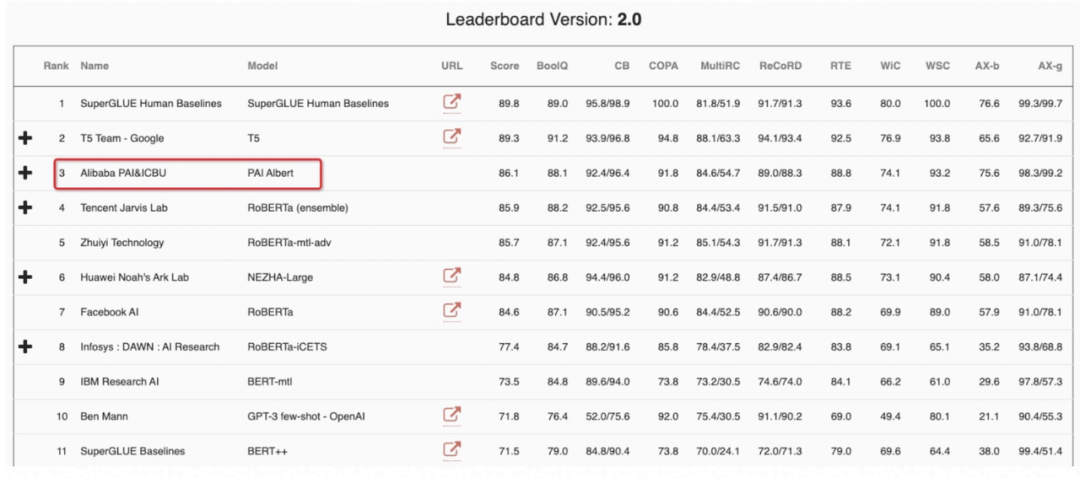Screen dimensions: 1080x478
Task: Click the RTE column header
Action: [840, 66]
